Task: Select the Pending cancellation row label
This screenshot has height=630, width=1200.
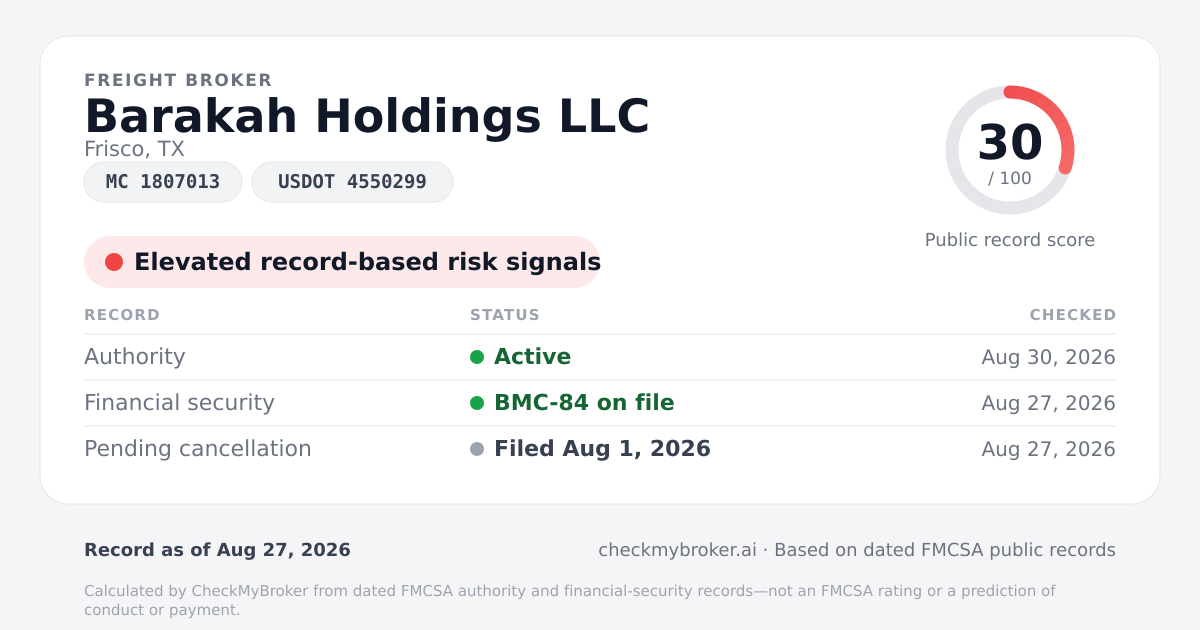Action: 198,449
